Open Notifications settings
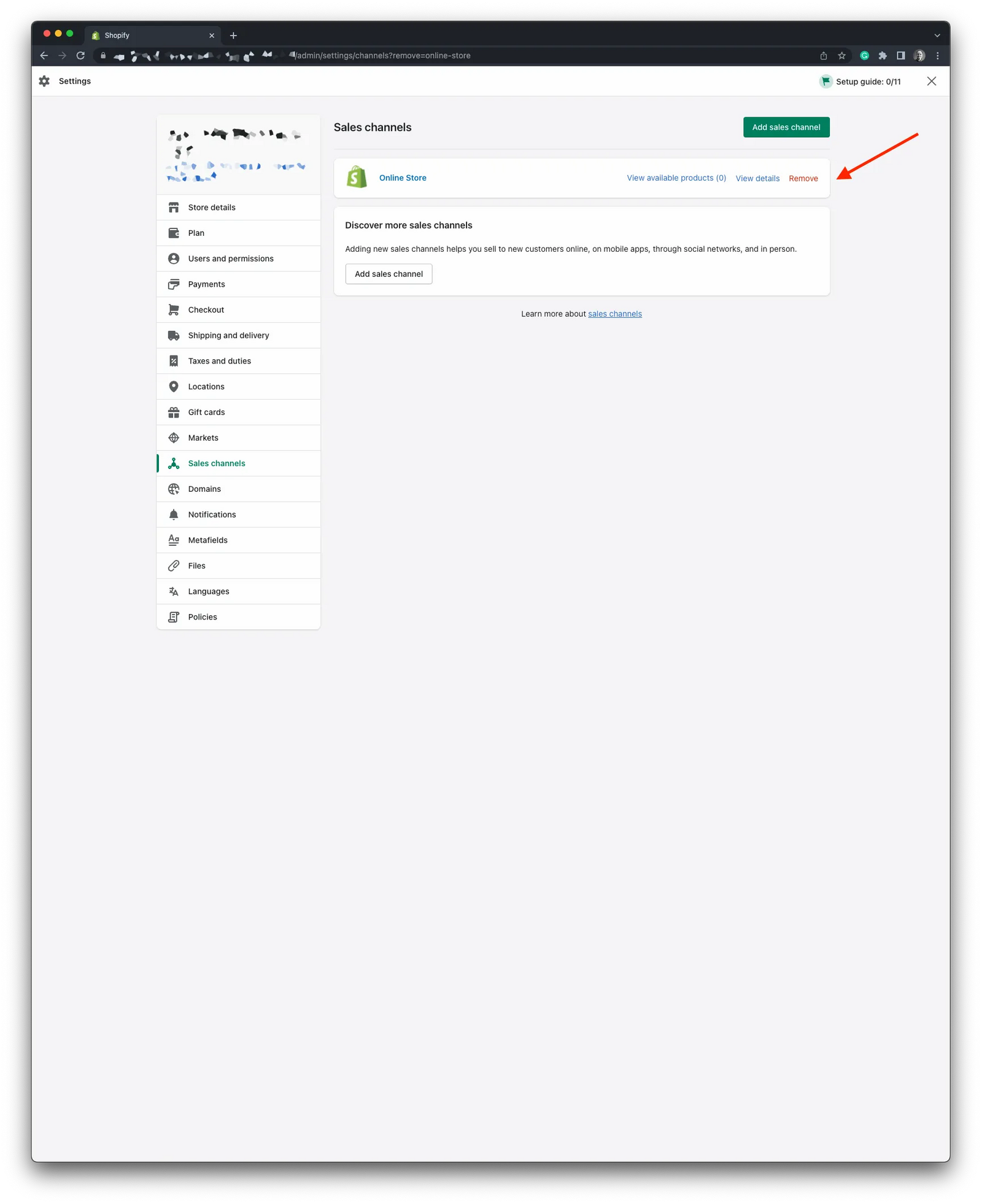Image resolution: width=982 pixels, height=1204 pixels. click(212, 515)
